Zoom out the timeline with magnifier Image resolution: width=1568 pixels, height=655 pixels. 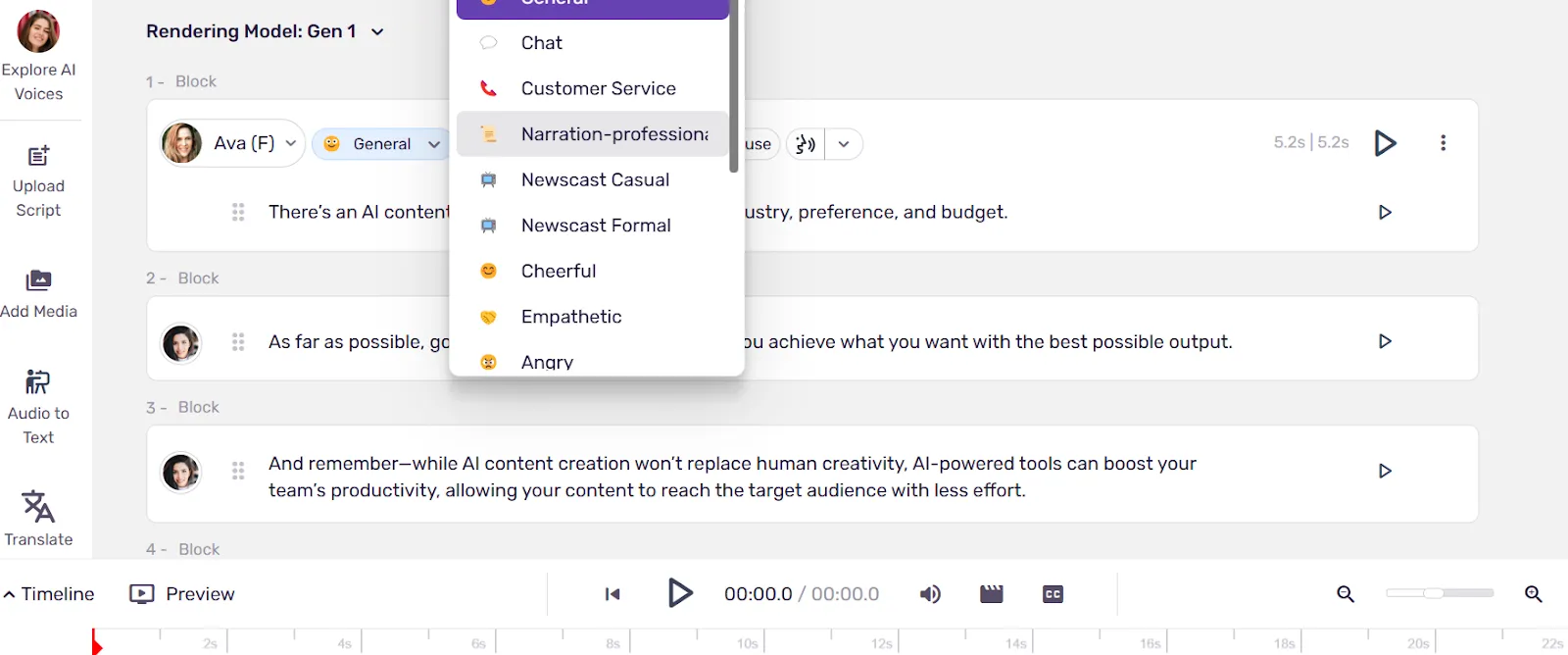coord(1346,594)
